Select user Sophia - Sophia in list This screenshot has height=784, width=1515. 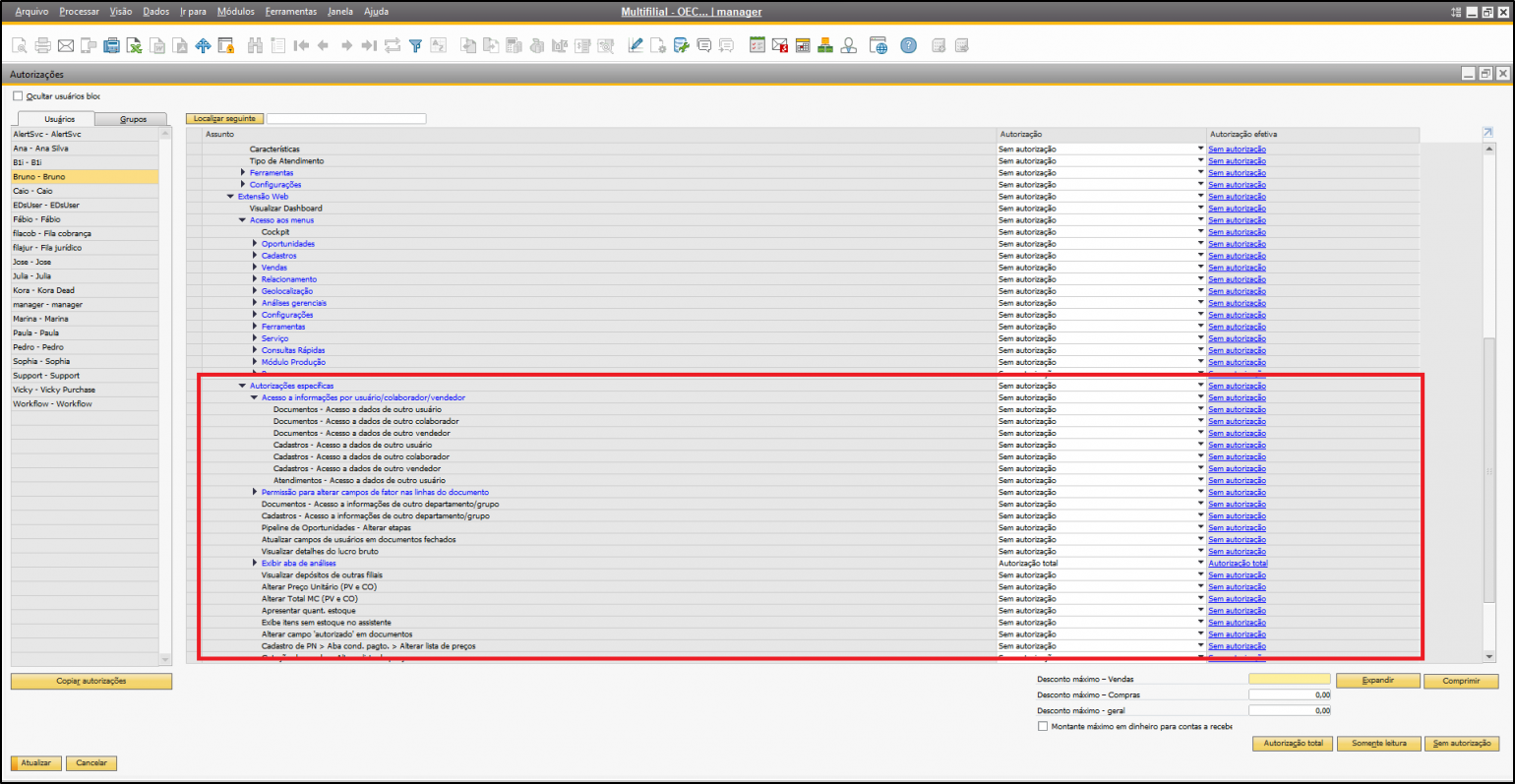click(x=85, y=361)
